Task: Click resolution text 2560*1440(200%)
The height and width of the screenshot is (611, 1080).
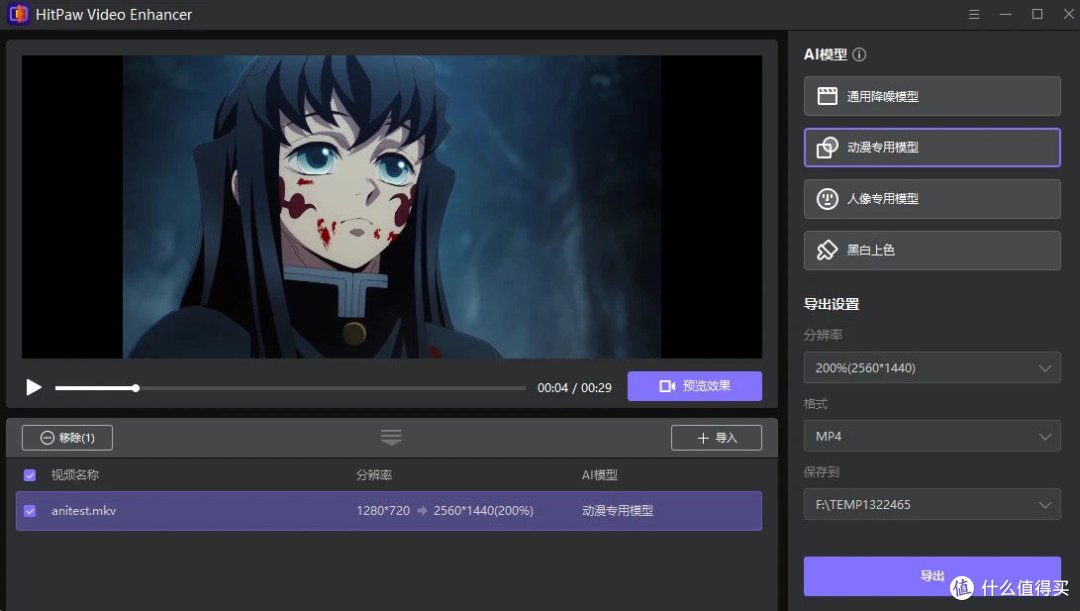Action: point(483,511)
